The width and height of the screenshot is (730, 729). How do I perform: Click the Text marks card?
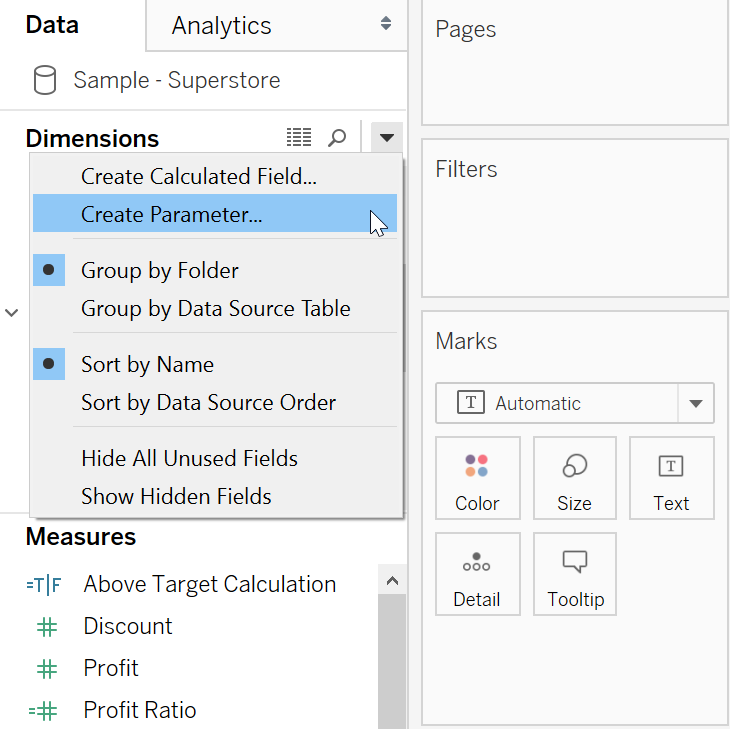(x=671, y=478)
